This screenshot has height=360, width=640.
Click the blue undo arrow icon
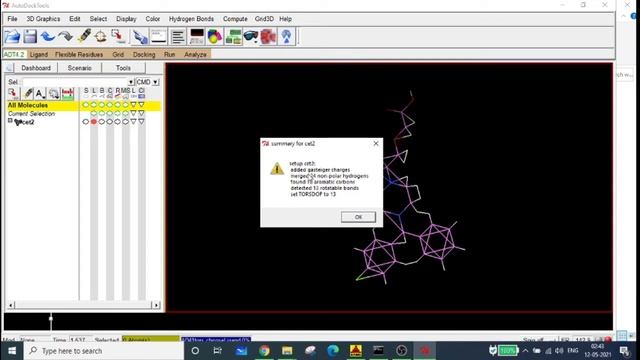click(x=47, y=37)
